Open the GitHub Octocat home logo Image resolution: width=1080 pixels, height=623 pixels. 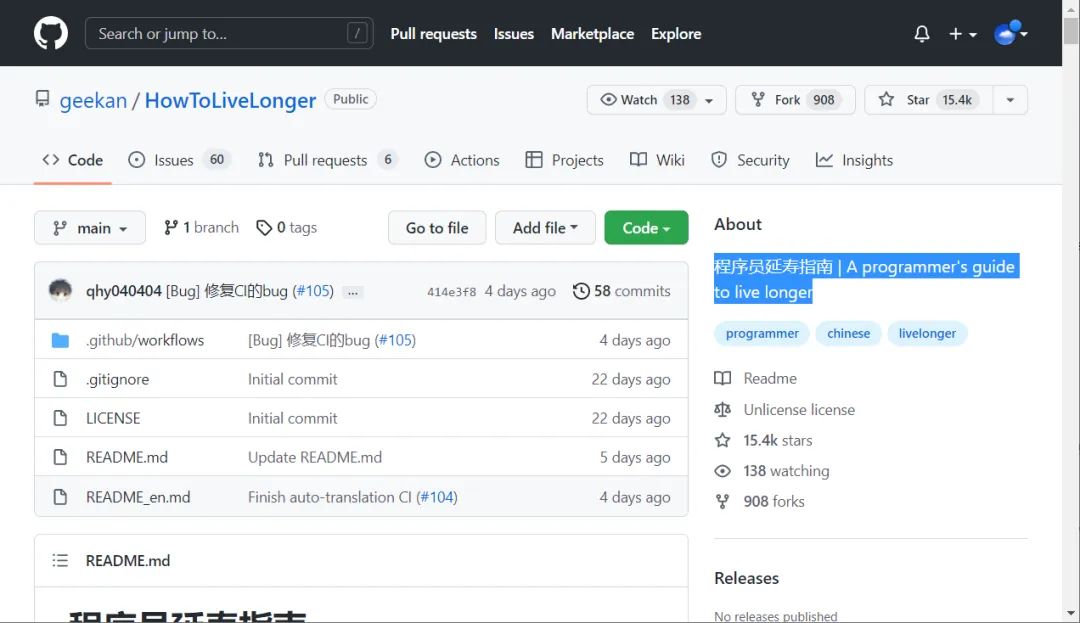click(51, 33)
